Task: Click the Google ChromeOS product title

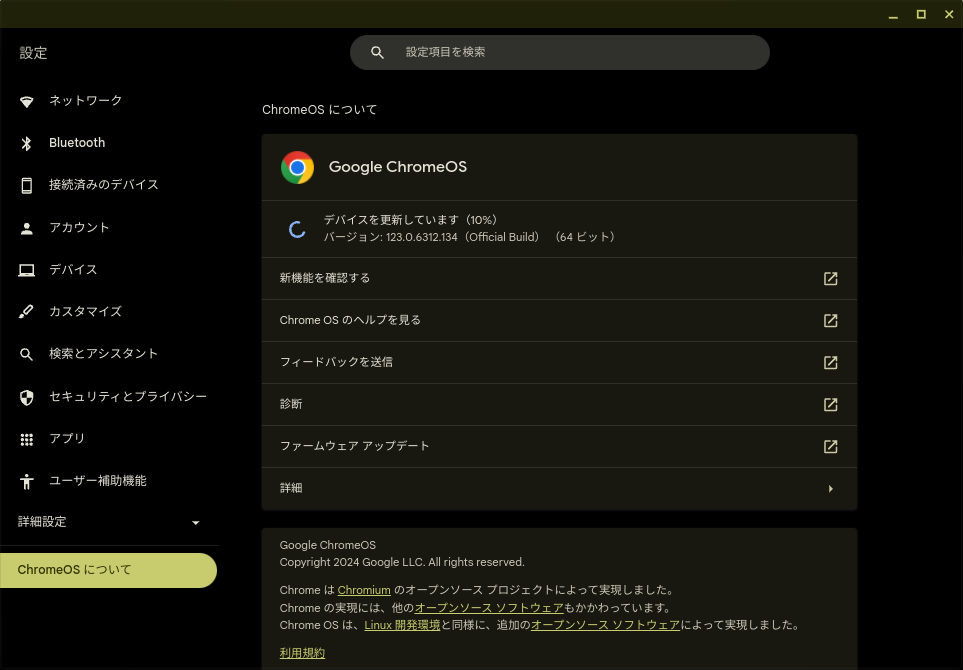Action: coord(397,166)
